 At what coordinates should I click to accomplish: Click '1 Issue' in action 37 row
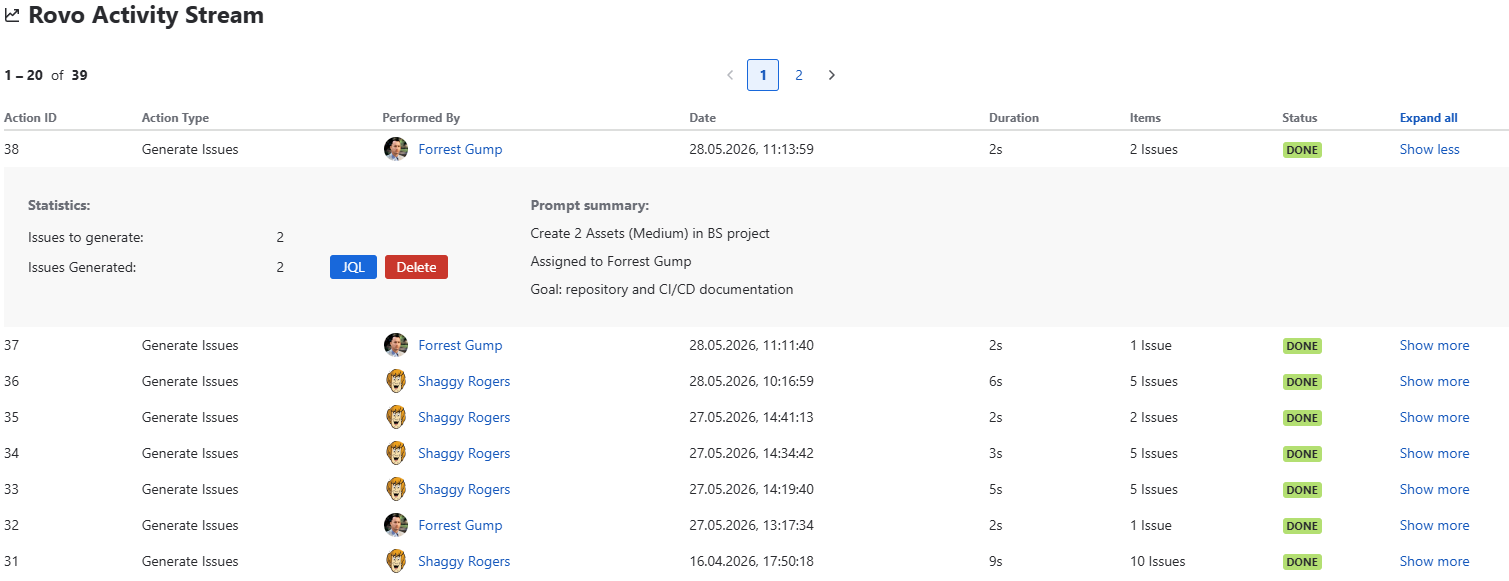tap(1151, 345)
